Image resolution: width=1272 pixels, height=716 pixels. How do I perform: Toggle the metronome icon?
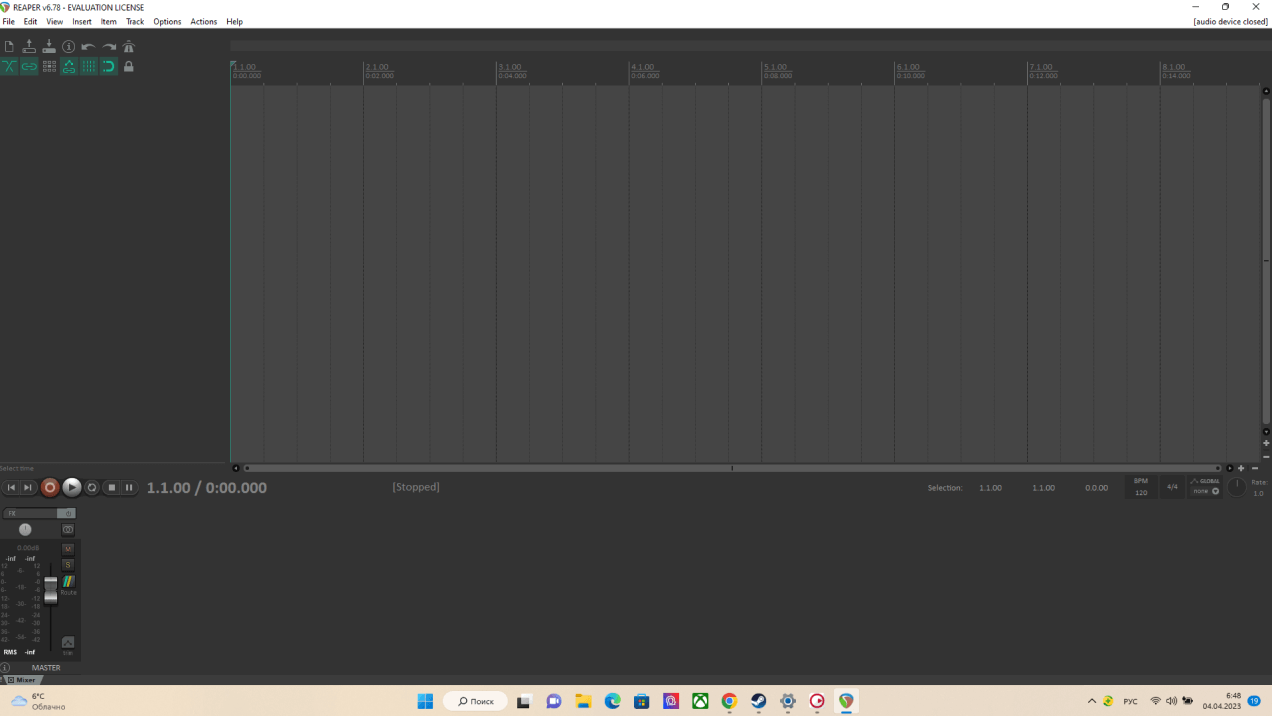[129, 47]
